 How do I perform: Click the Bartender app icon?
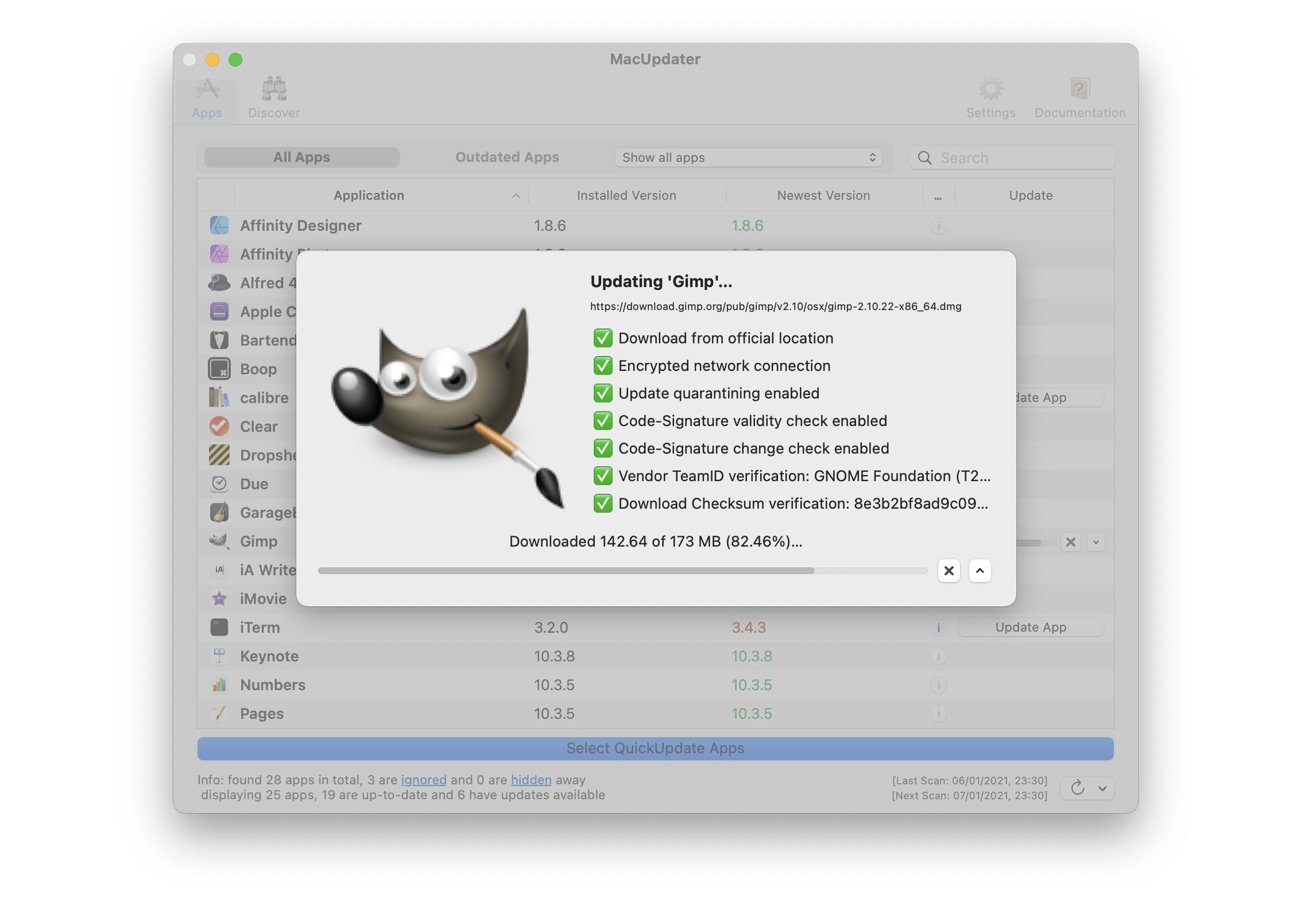point(219,340)
